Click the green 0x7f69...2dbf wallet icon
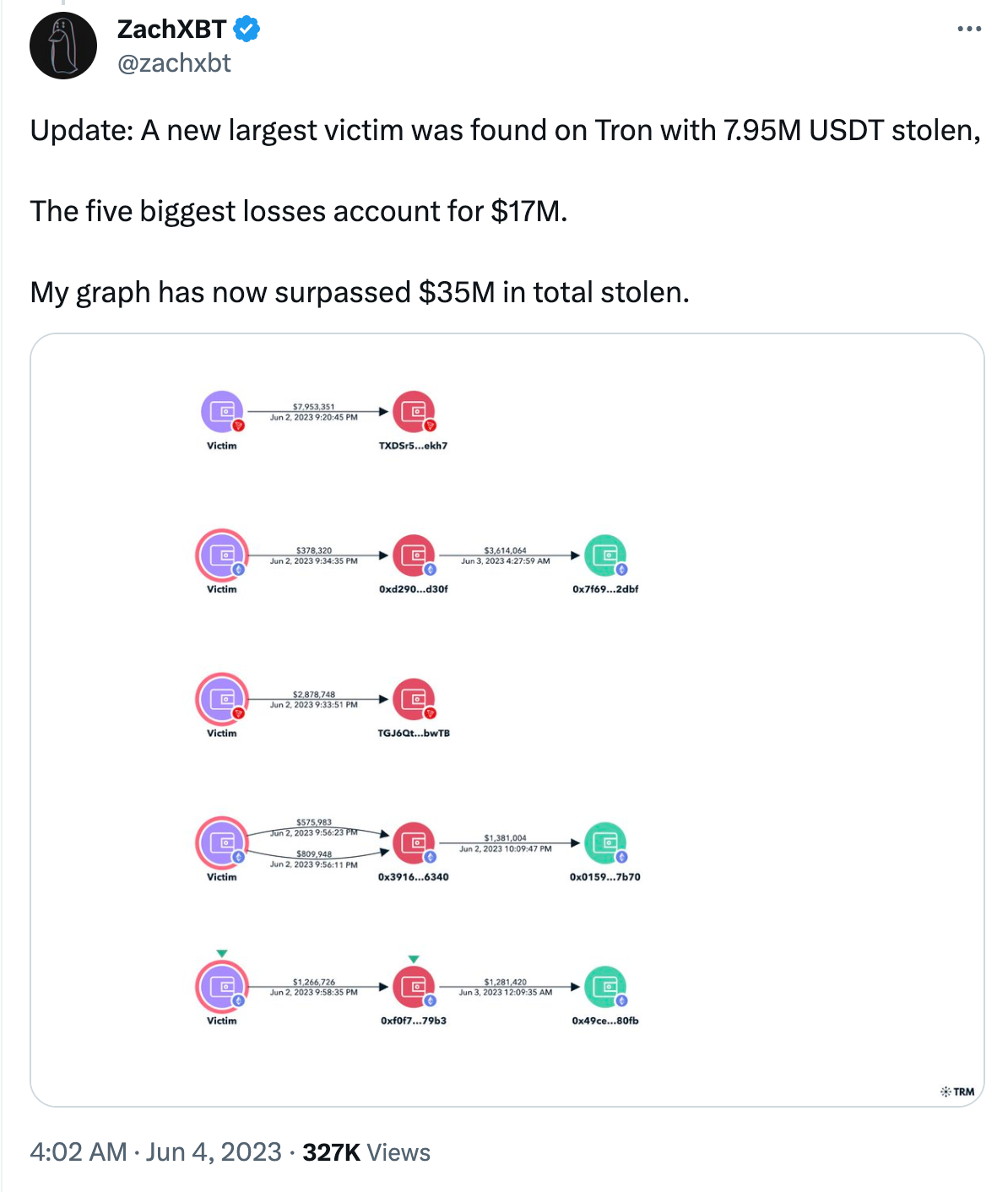The width and height of the screenshot is (1008, 1192). pos(605,555)
